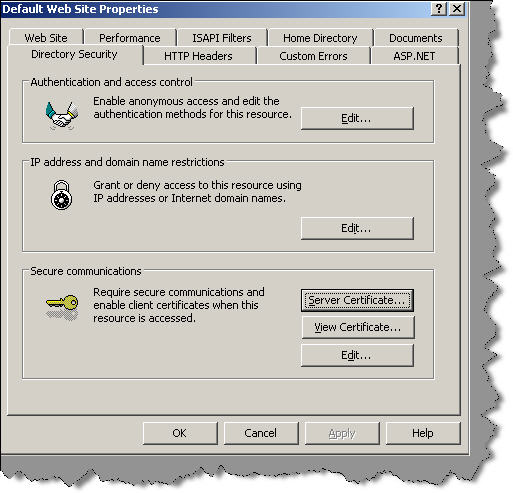Screen dimensions: 513x493
Task: Edit secure communications settings
Action: pyautogui.click(x=357, y=355)
